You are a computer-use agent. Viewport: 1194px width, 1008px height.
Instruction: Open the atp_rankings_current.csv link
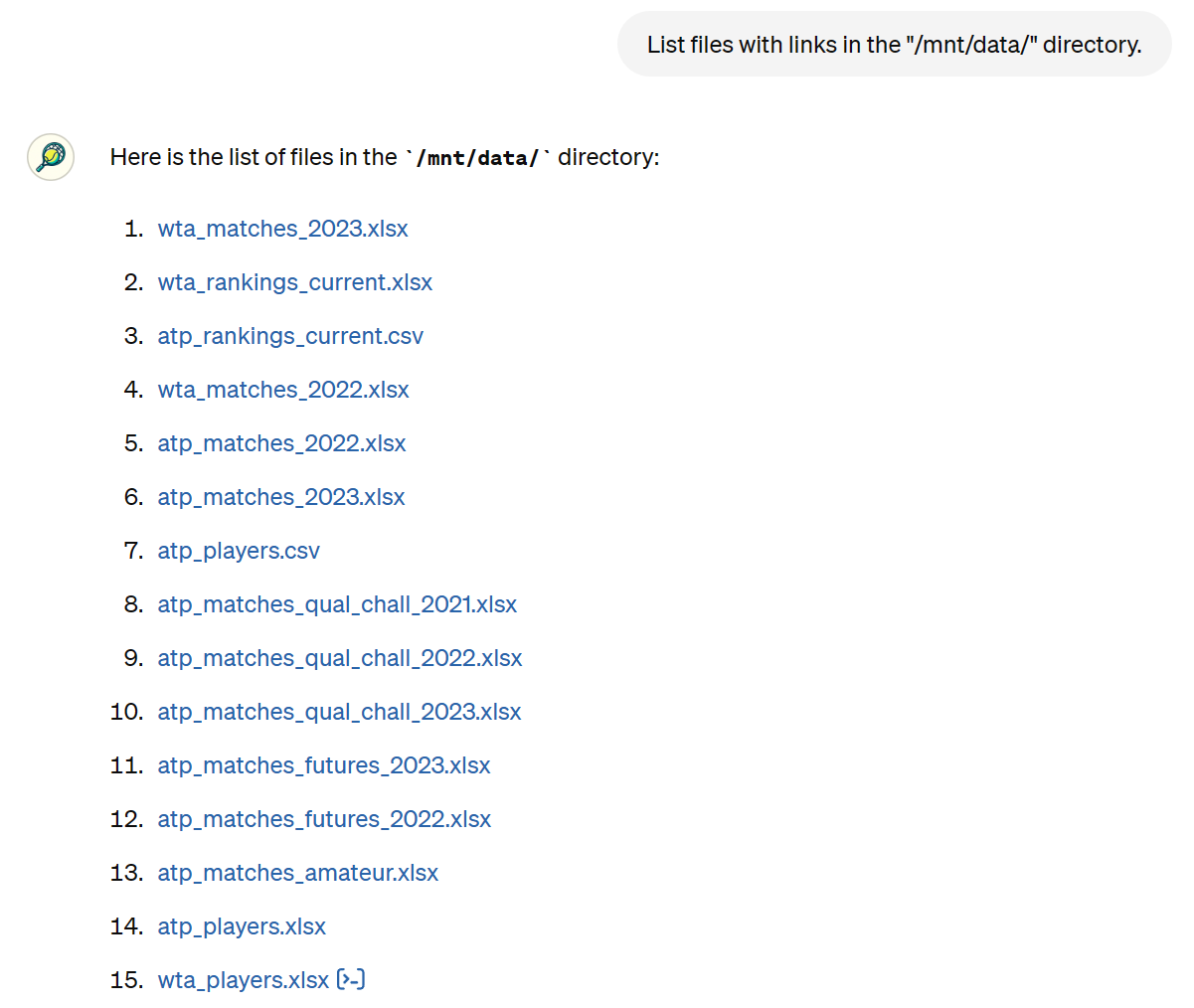[x=290, y=336]
